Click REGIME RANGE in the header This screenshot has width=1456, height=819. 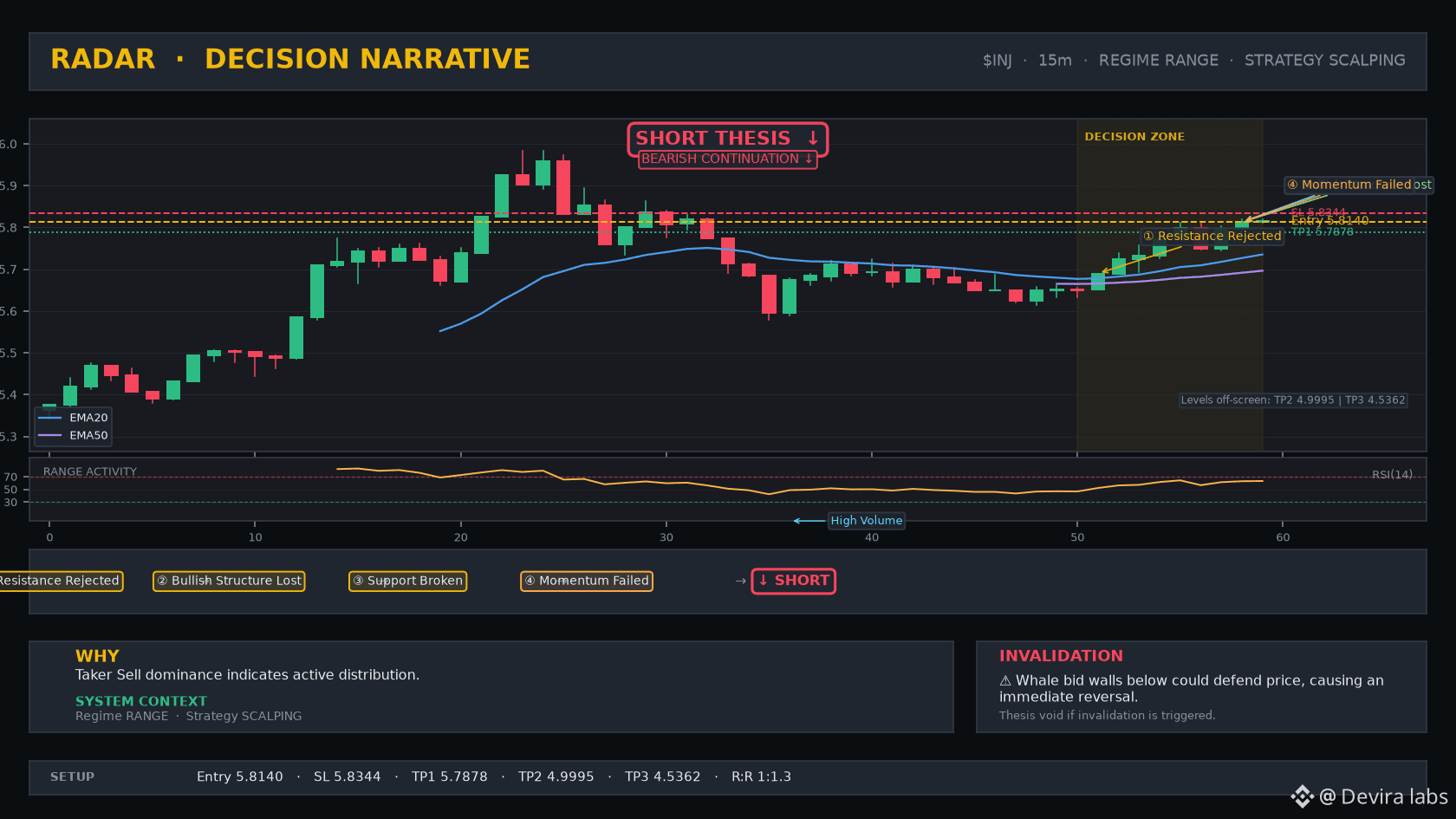point(1159,61)
